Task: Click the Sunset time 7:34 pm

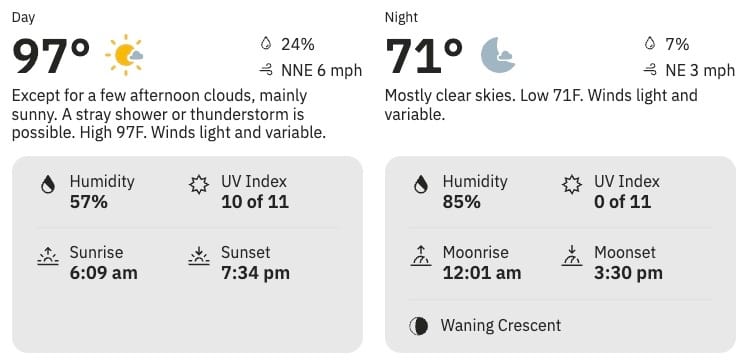Action: tap(255, 273)
